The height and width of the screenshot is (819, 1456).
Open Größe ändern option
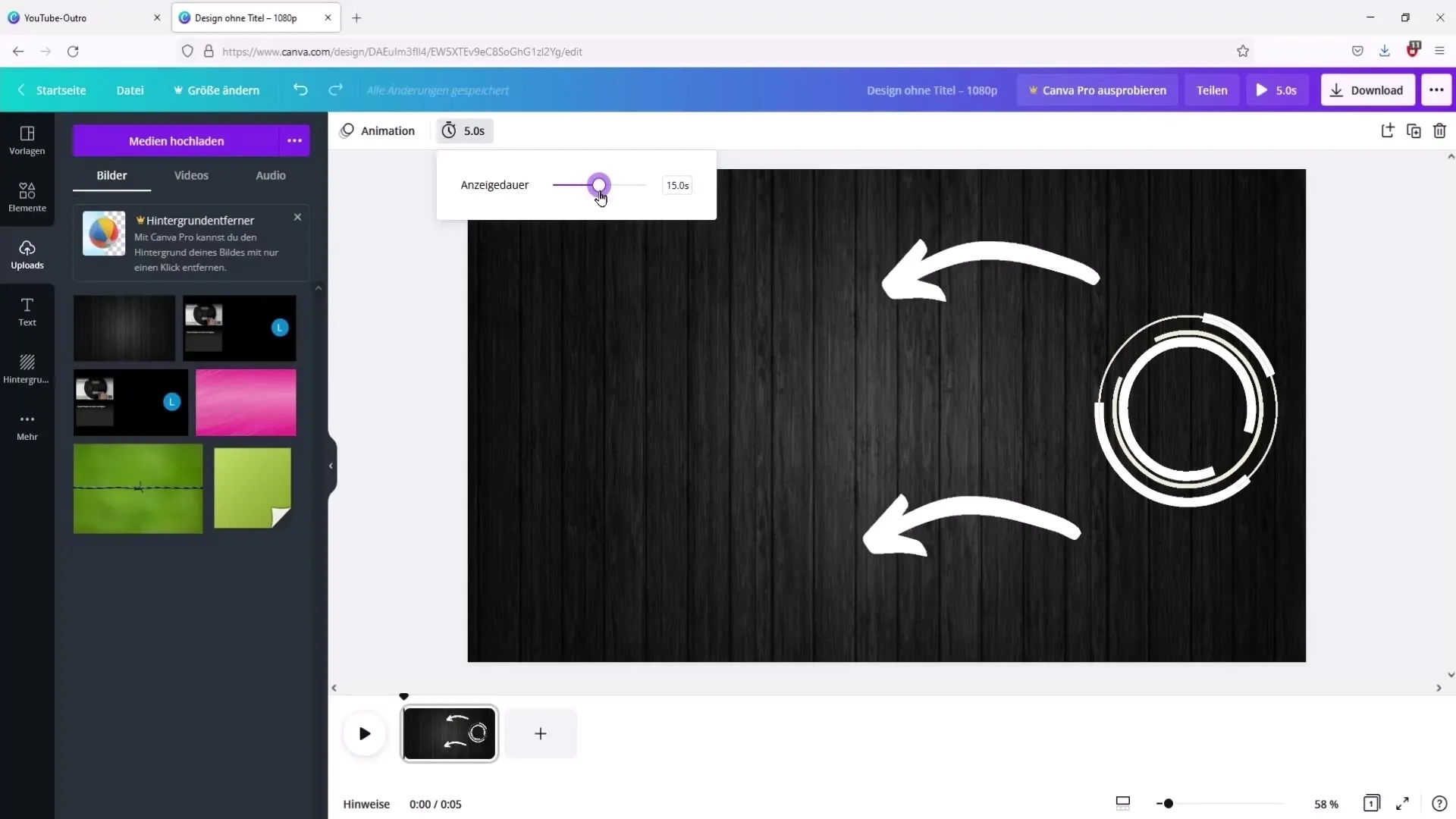216,89
